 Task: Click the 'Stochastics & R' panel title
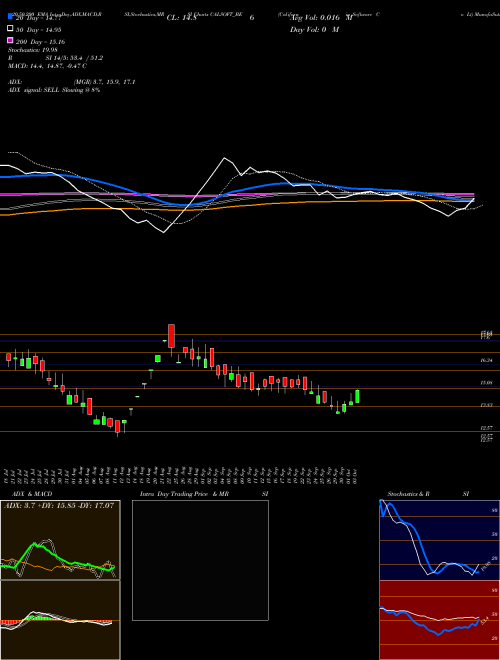click(409, 494)
